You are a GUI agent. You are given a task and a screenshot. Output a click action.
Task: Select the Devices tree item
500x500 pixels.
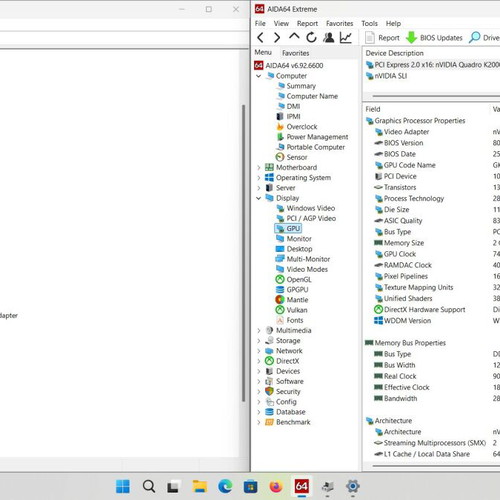[x=282, y=371]
